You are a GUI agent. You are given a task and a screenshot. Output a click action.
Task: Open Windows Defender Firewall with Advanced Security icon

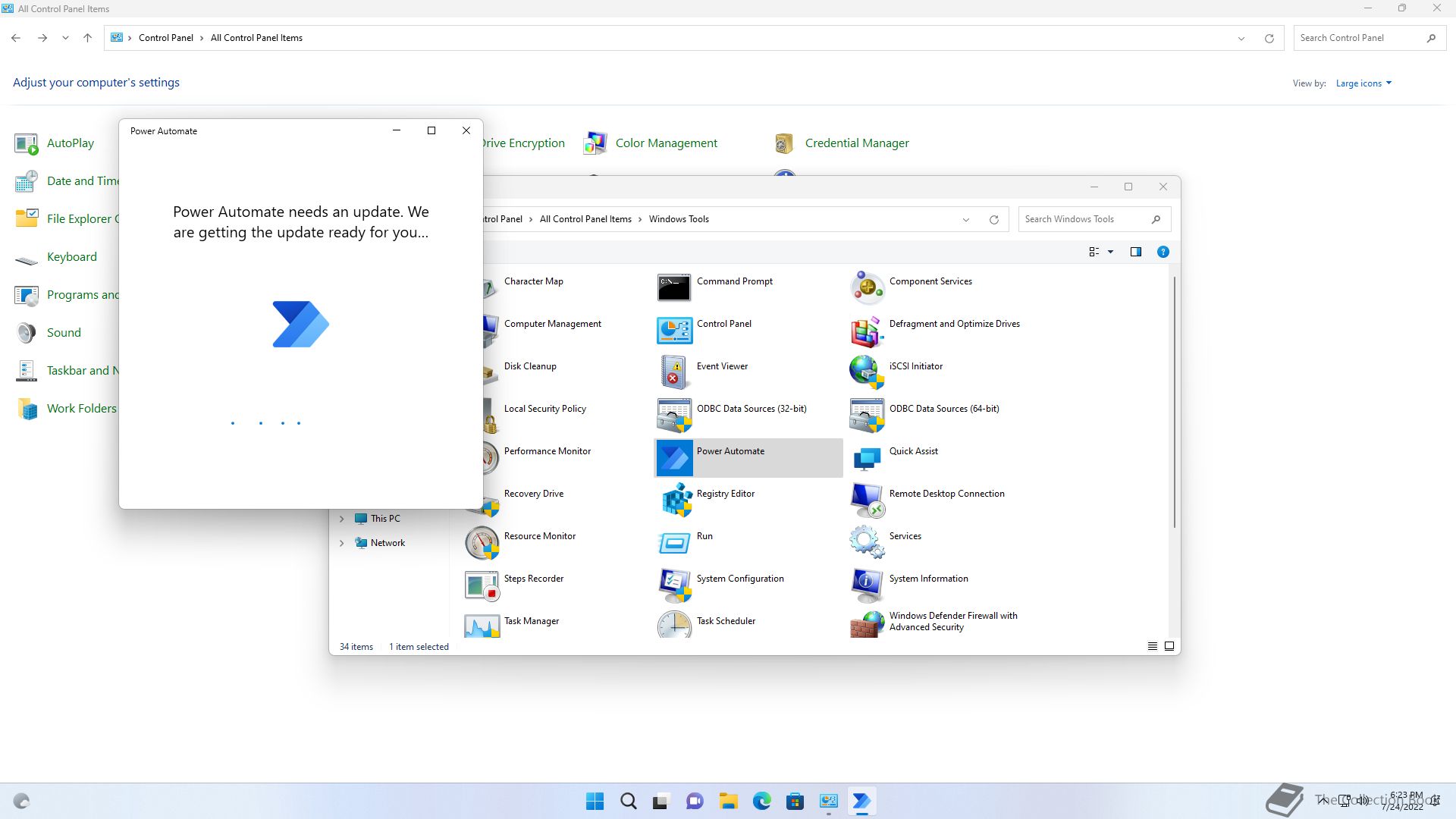pos(867,625)
